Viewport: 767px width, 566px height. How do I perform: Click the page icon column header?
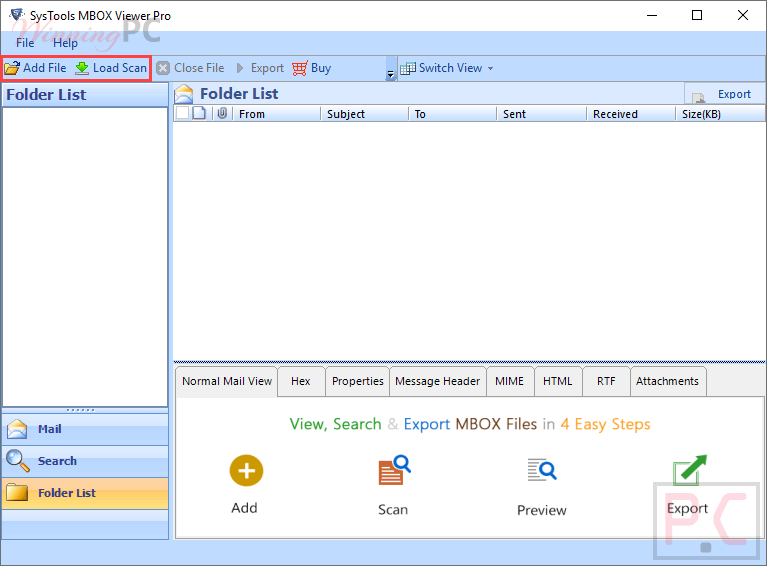[x=199, y=113]
